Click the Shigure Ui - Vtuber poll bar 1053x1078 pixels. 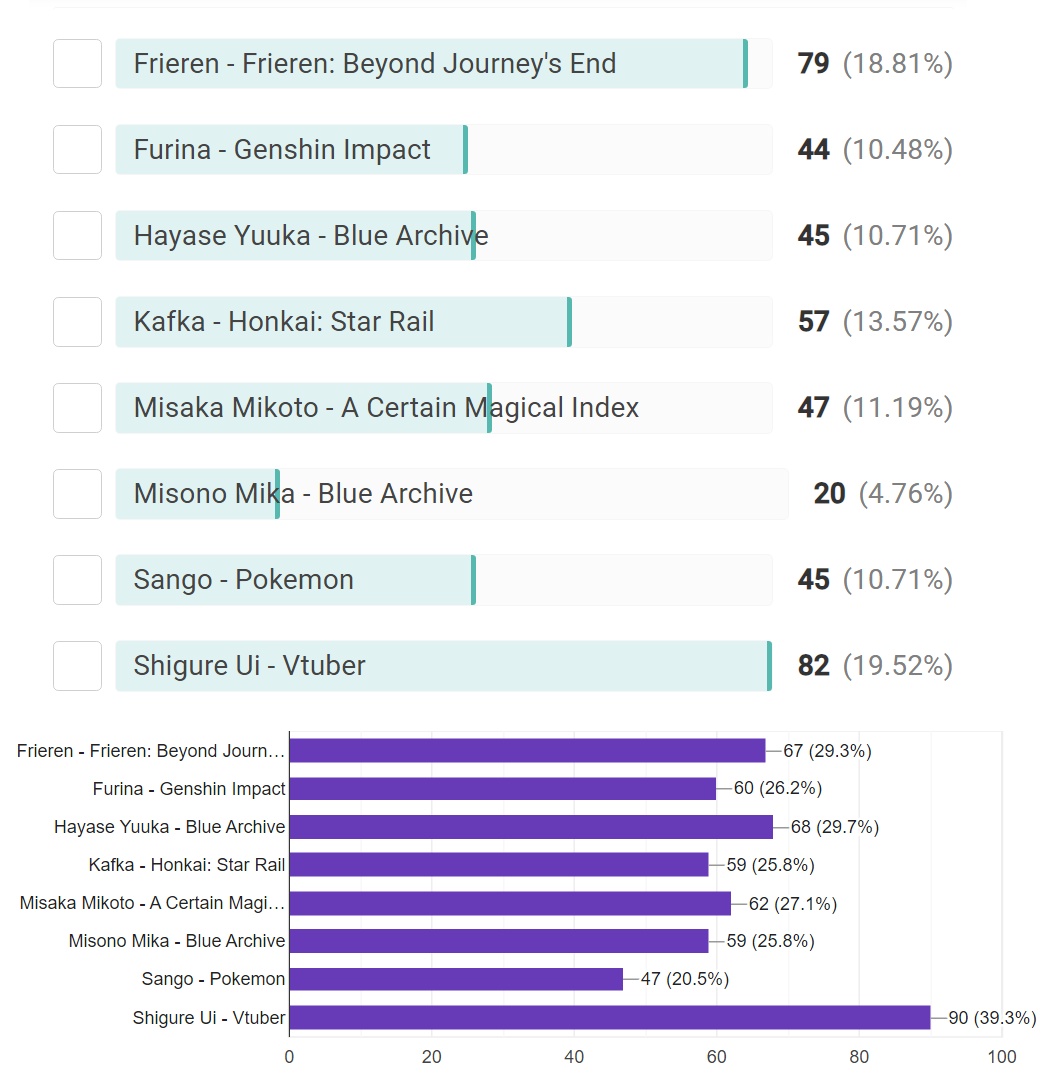click(x=443, y=666)
